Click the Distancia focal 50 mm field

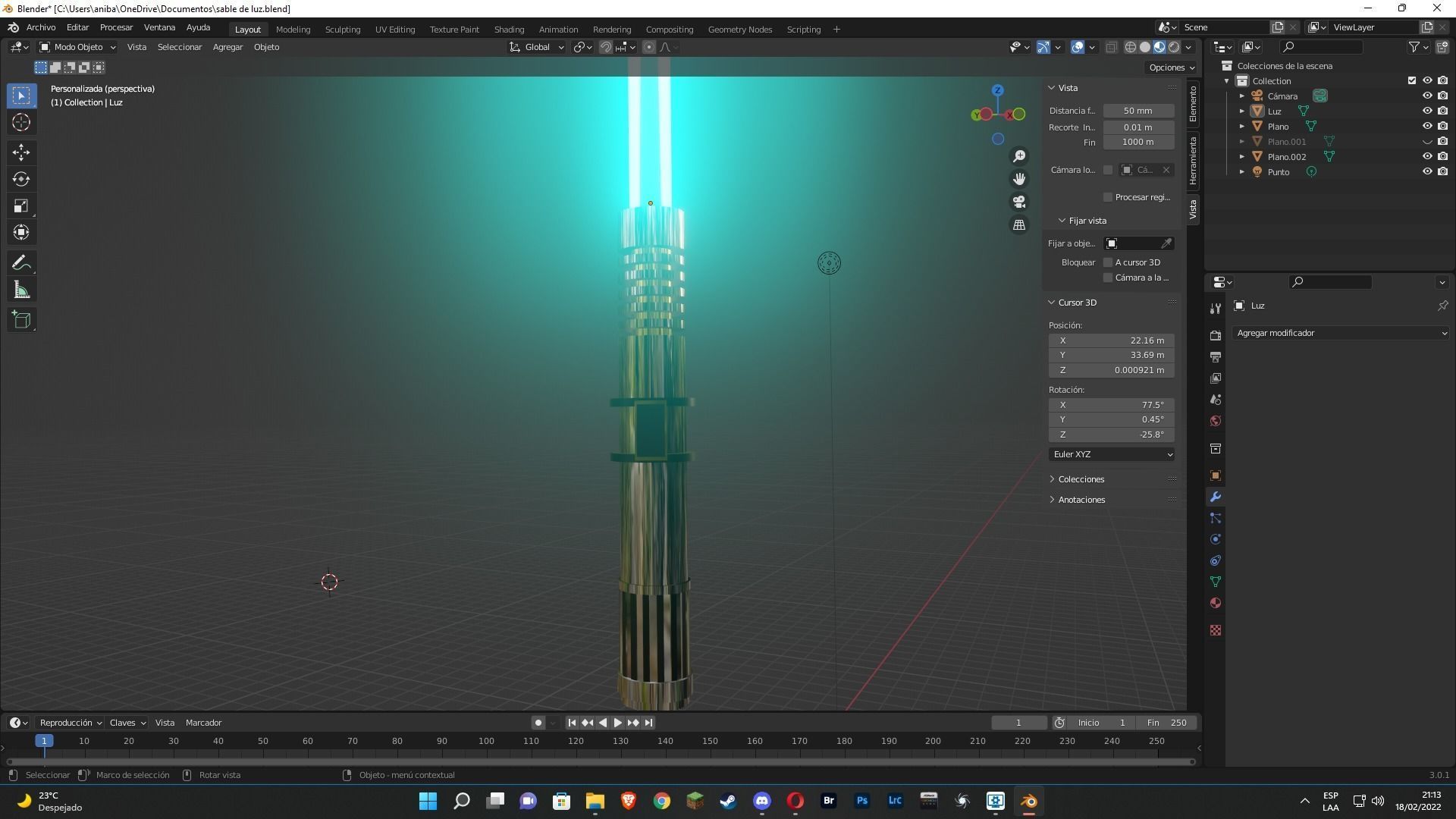pos(1138,111)
